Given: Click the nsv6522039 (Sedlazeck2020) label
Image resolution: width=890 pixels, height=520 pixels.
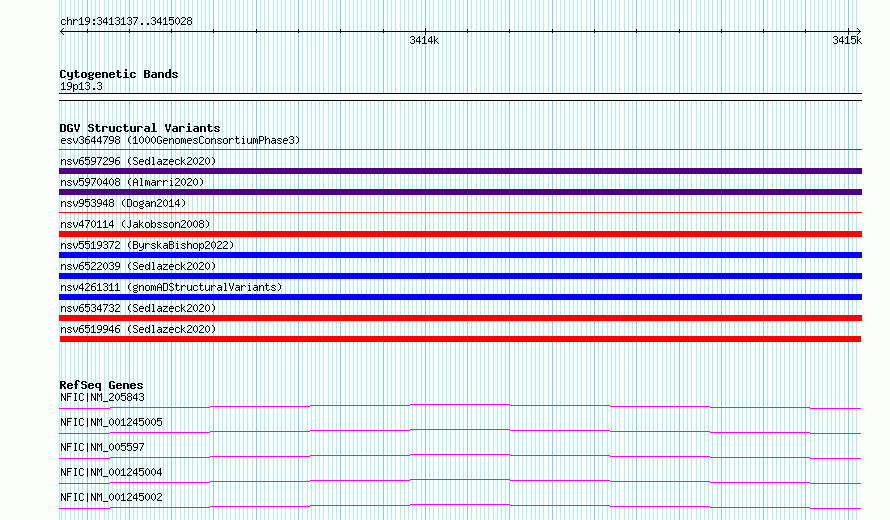Looking at the screenshot, I should 138,266.
